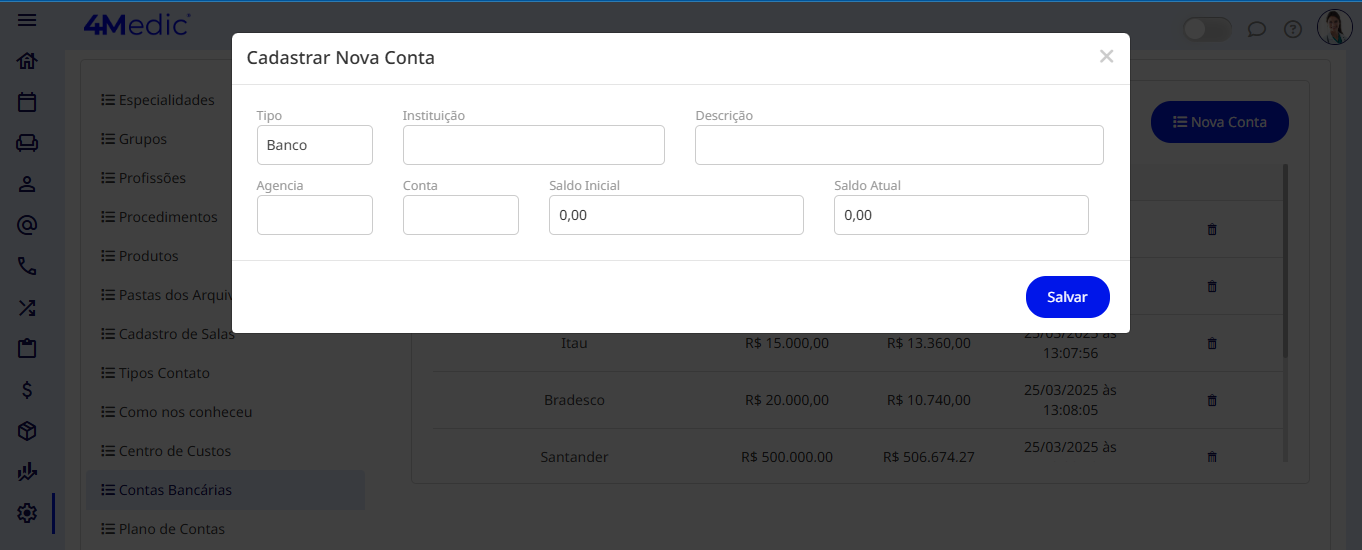Open Especialidades in the side menu
This screenshot has width=1362, height=550.
point(166,100)
